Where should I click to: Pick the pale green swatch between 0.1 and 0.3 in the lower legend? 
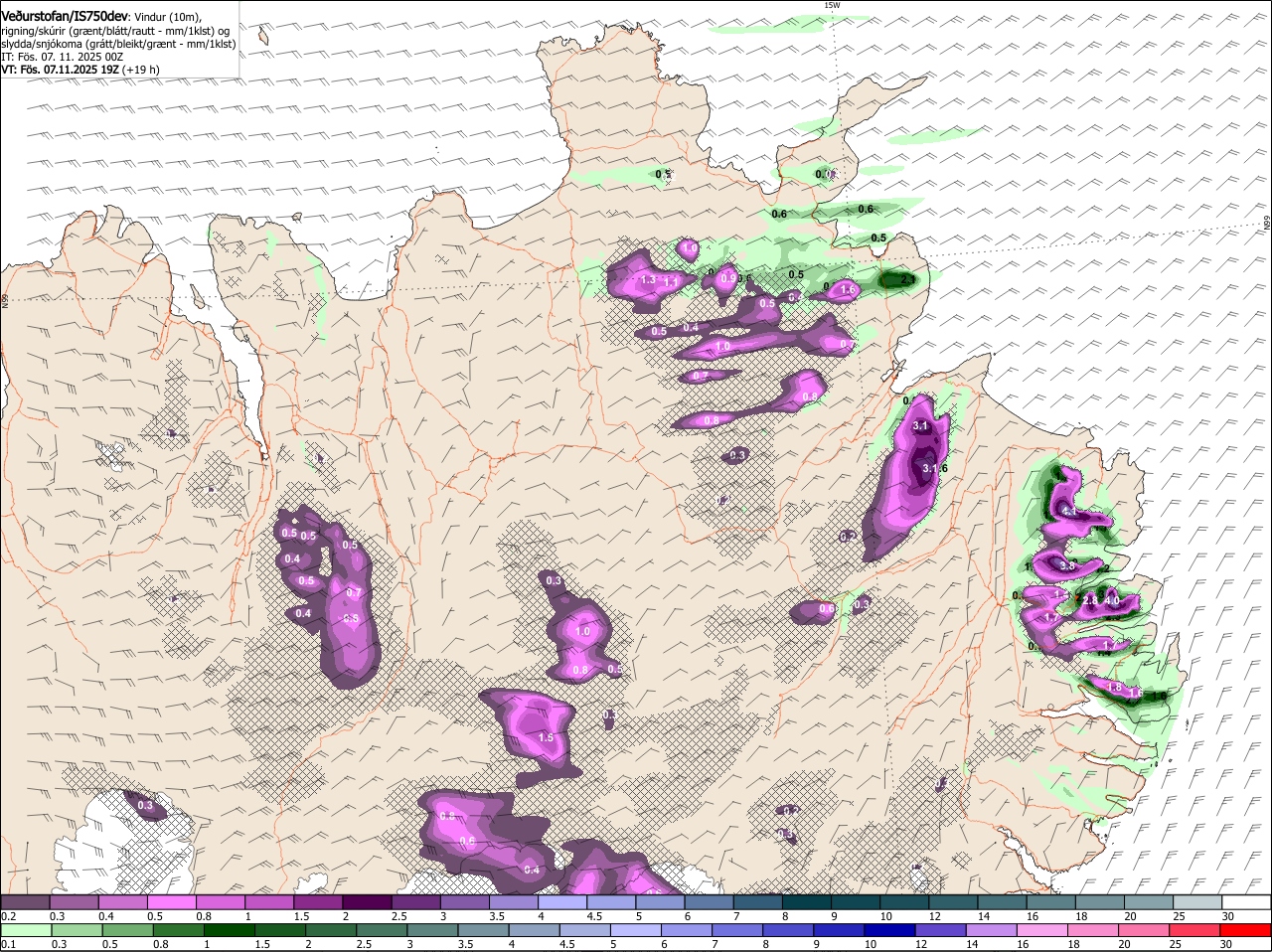(x=25, y=930)
